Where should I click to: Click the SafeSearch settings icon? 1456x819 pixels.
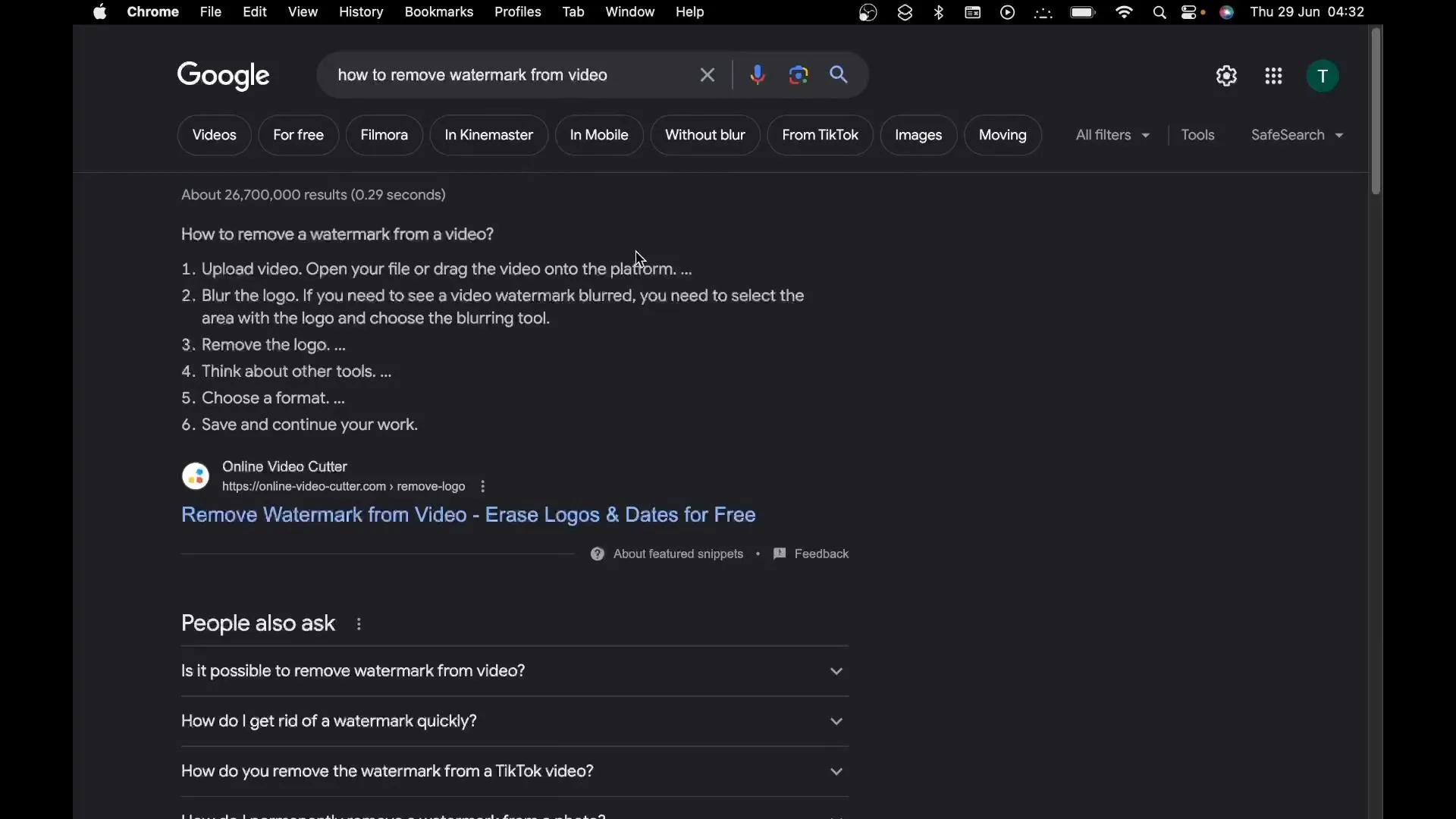click(1340, 135)
